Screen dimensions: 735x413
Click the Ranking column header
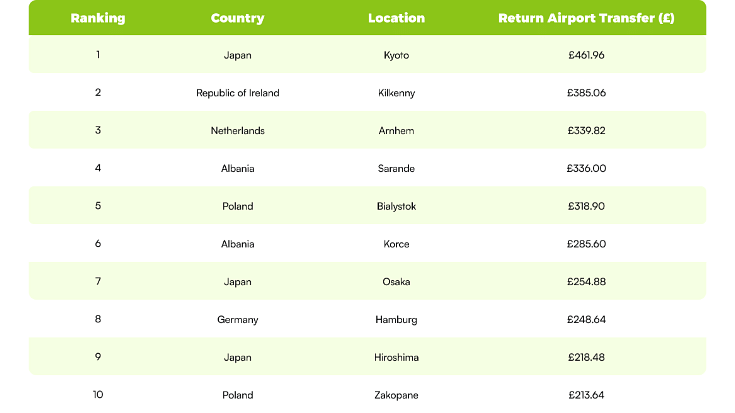click(x=98, y=18)
